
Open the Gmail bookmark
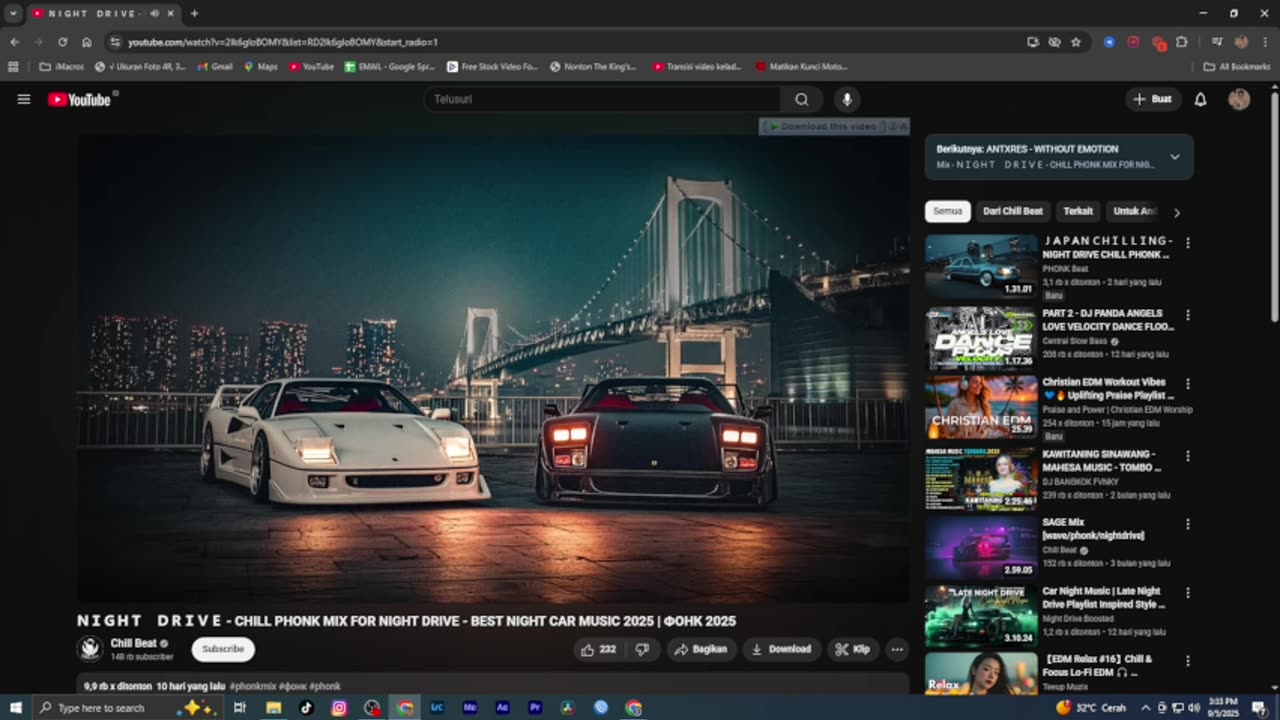click(215, 67)
